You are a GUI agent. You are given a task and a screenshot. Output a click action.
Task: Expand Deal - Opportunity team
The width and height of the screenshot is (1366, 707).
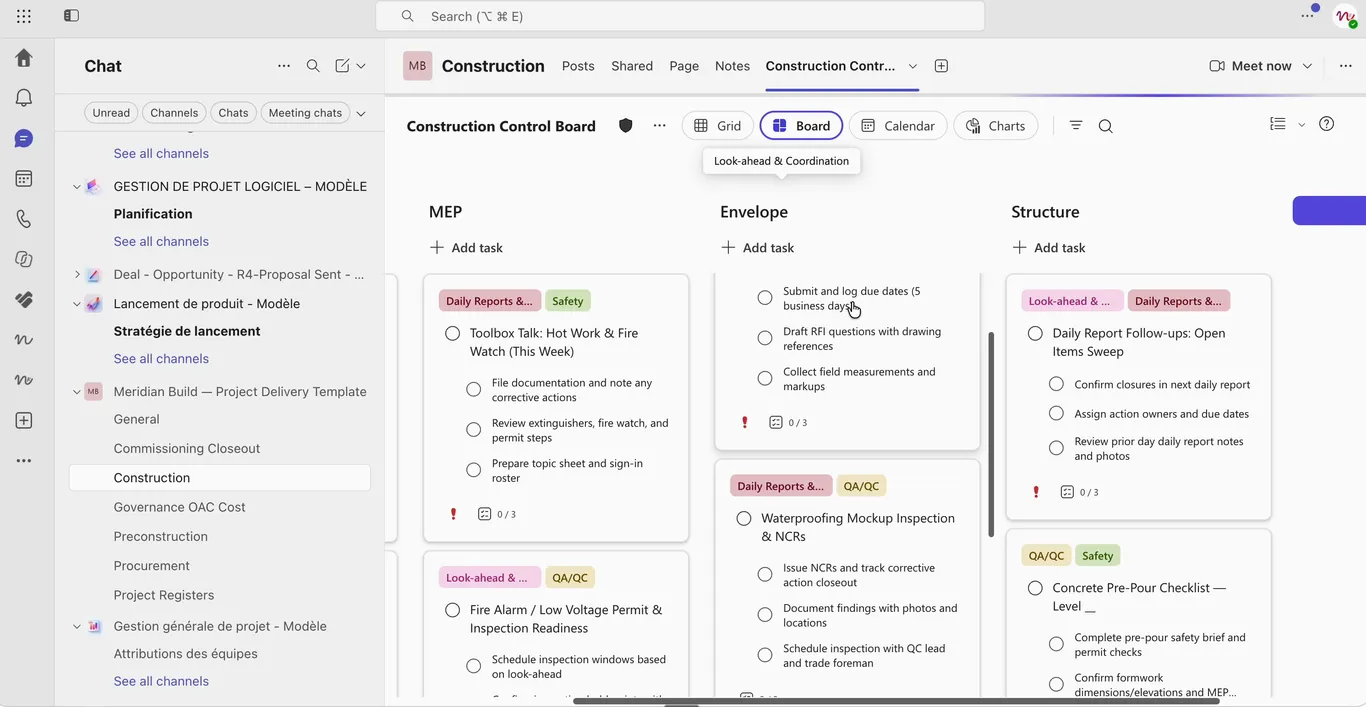click(77, 274)
